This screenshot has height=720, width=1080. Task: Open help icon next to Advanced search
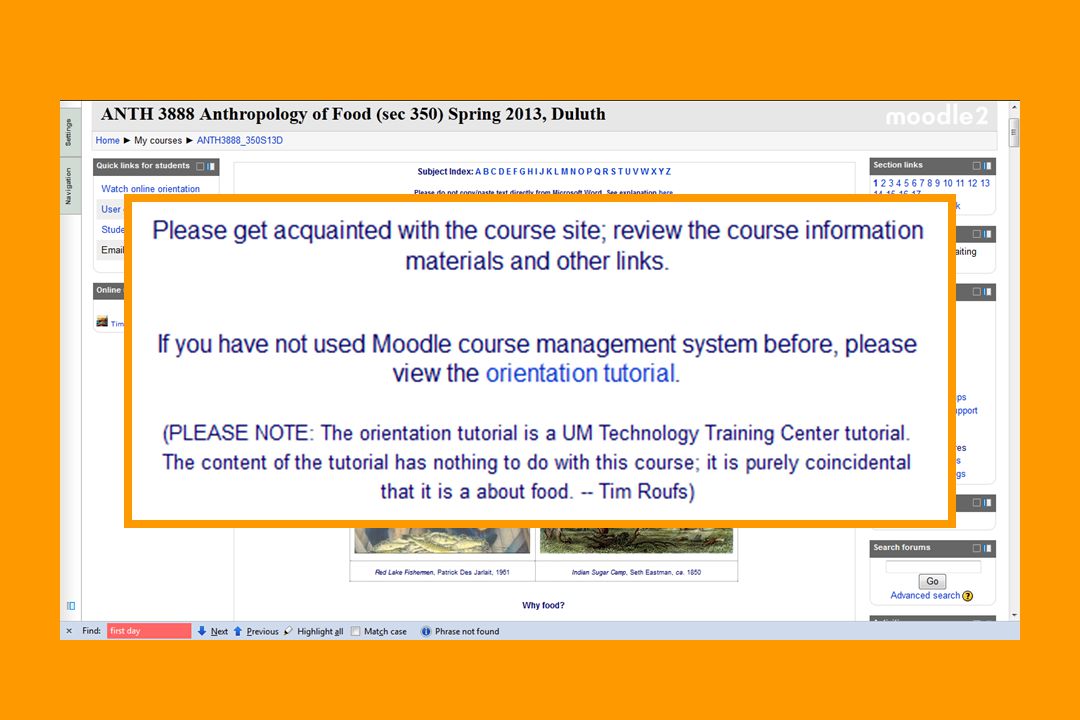click(x=968, y=596)
